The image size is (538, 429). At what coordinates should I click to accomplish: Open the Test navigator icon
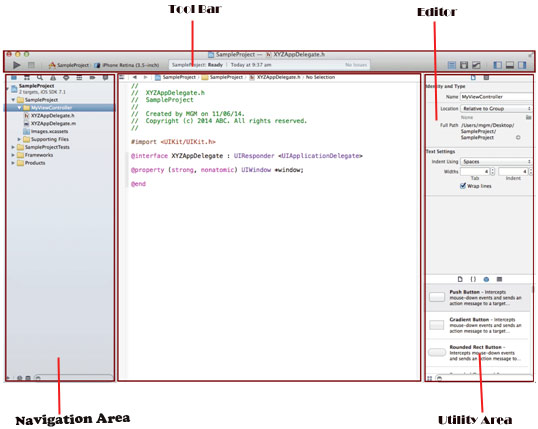(66, 78)
